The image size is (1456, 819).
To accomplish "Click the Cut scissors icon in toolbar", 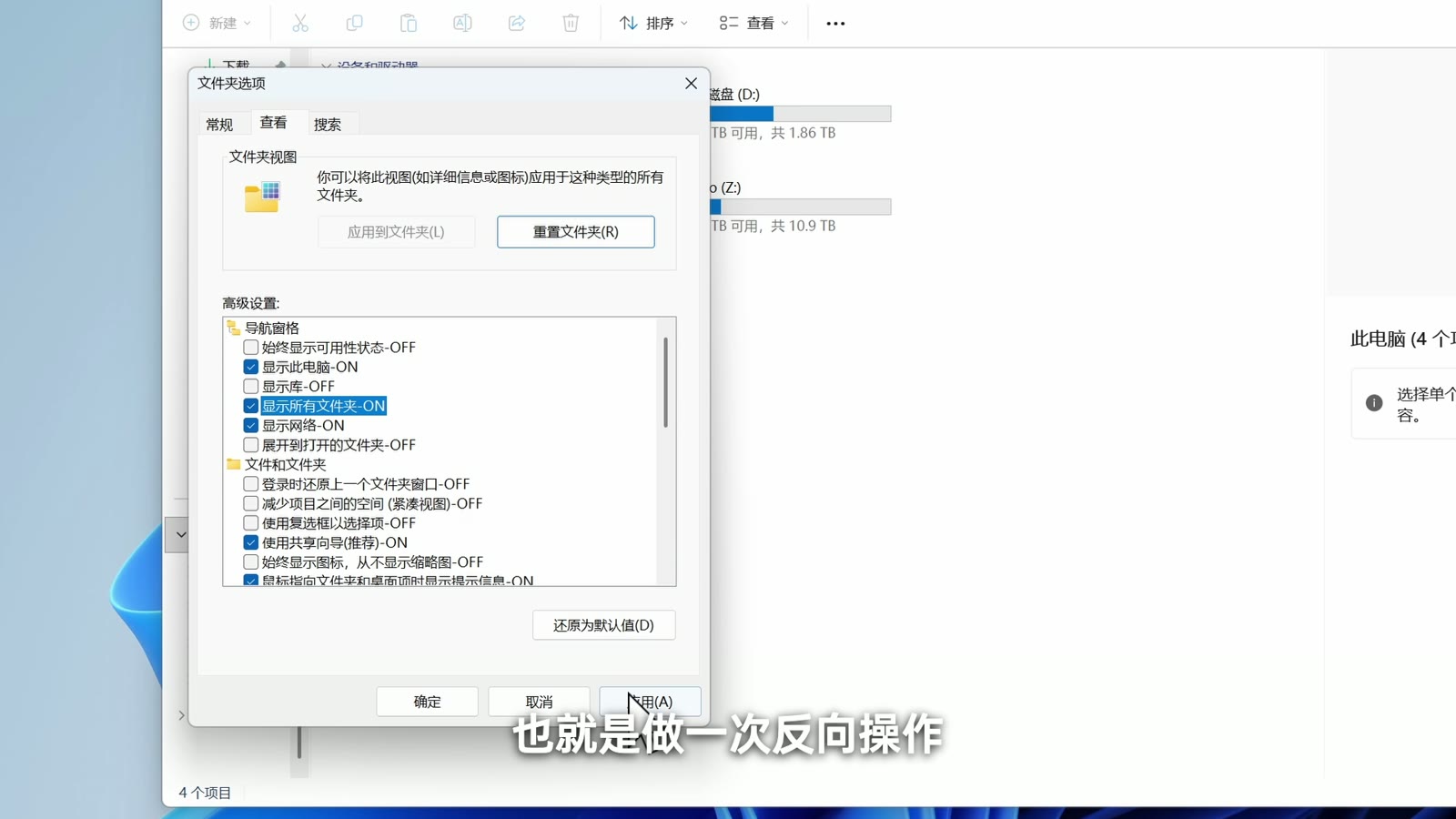I will pos(300,23).
